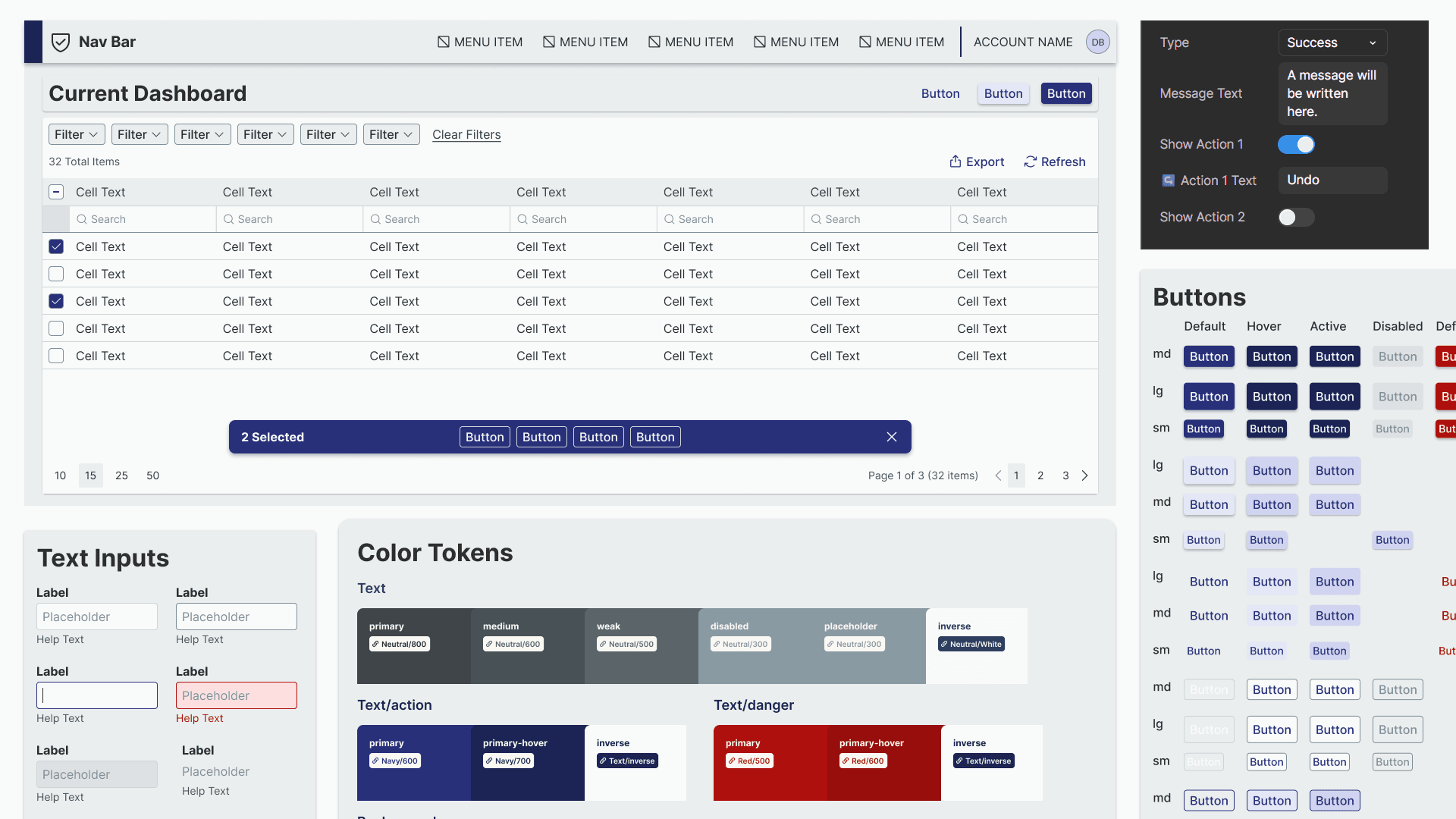Viewport: 1456px width, 819px height.
Task: Uncheck the first table row checkbox
Action: [x=56, y=246]
